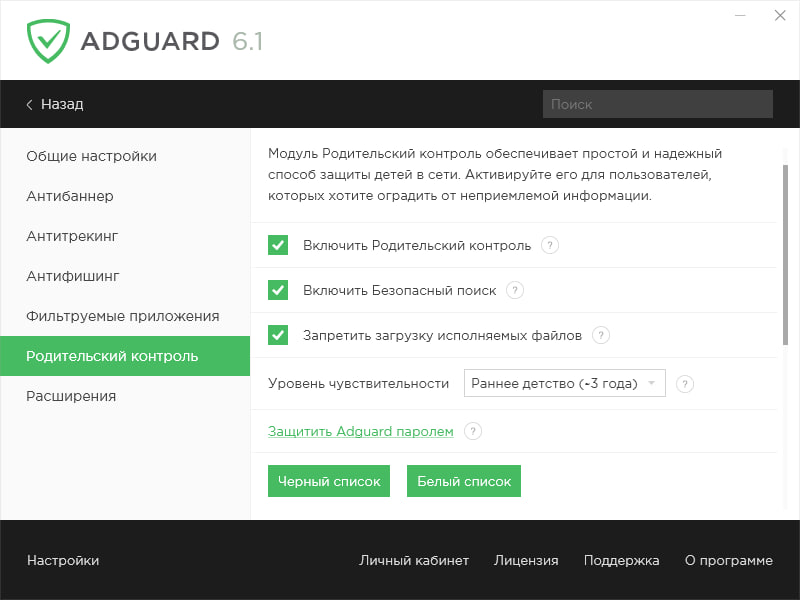Uncheck Включить Родительский контроль checkbox
Screen dimensions: 800x600
(278, 245)
